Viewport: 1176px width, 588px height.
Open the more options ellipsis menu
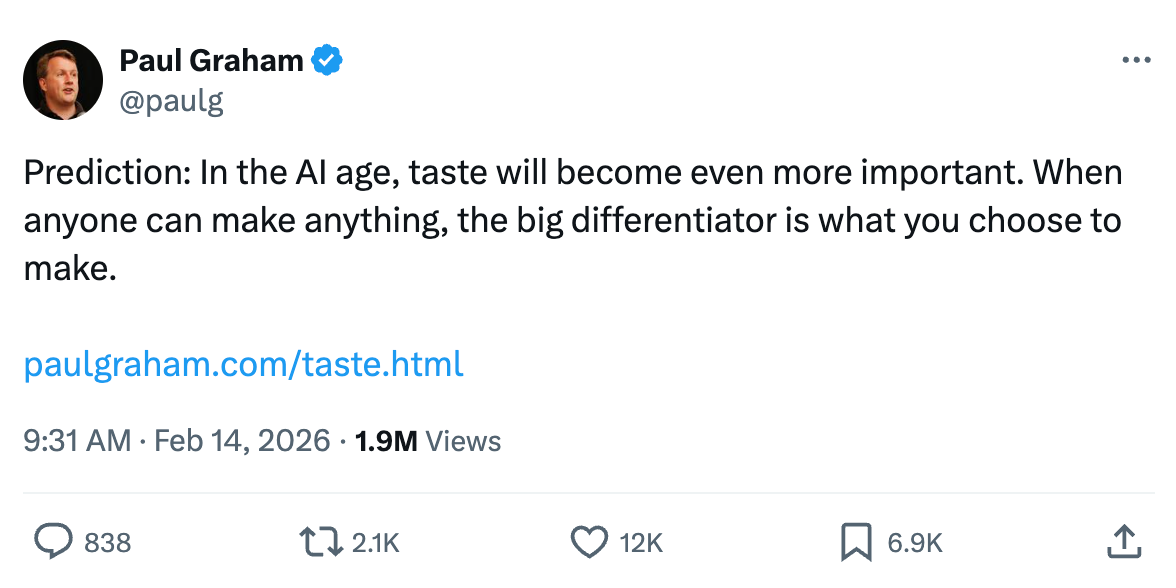click(x=1136, y=60)
